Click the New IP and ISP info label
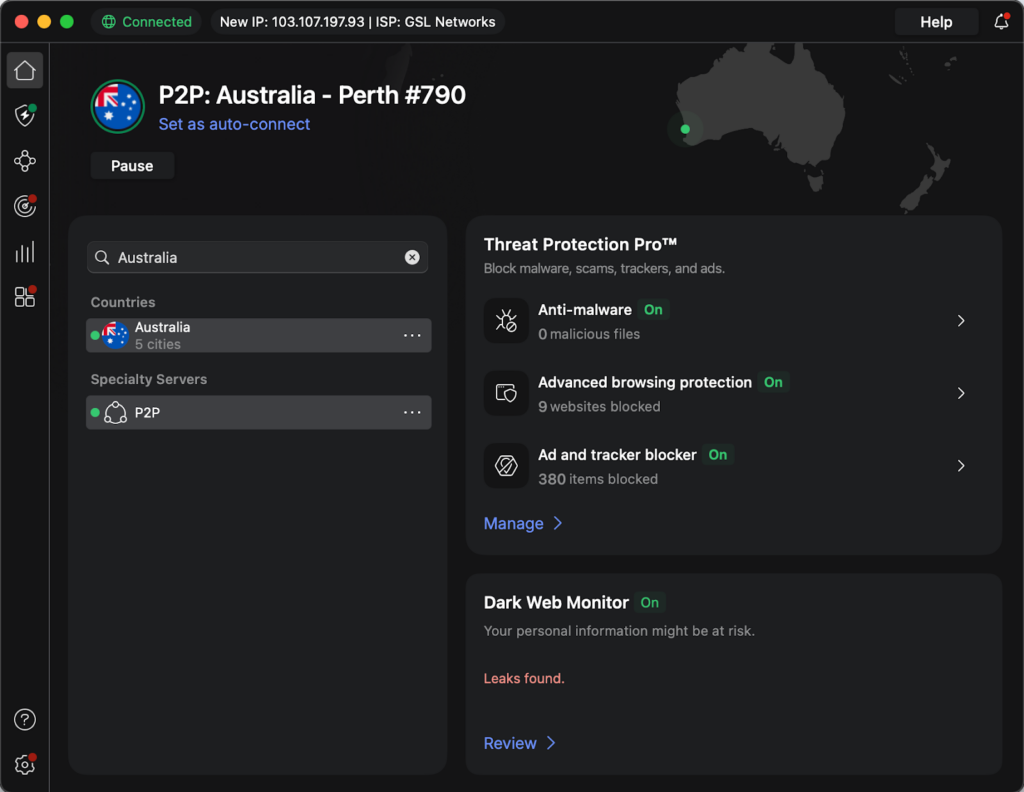1024x792 pixels. tap(357, 22)
